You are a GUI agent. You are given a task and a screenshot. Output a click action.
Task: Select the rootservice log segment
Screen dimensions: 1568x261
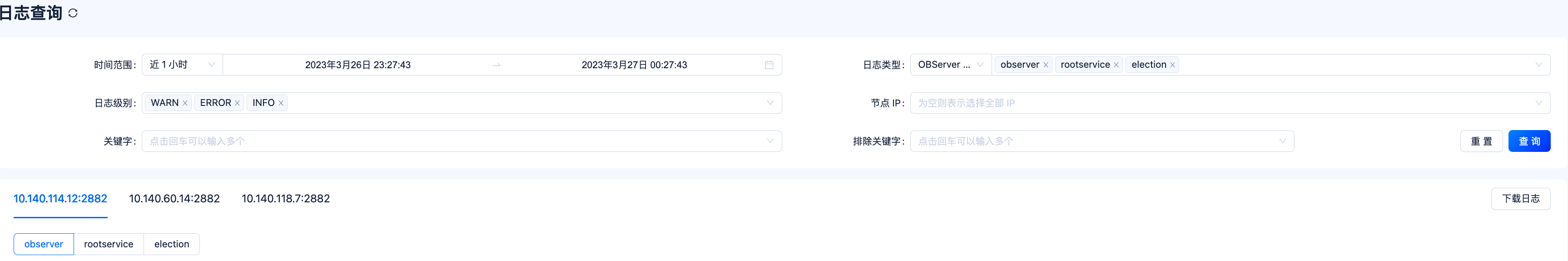109,244
